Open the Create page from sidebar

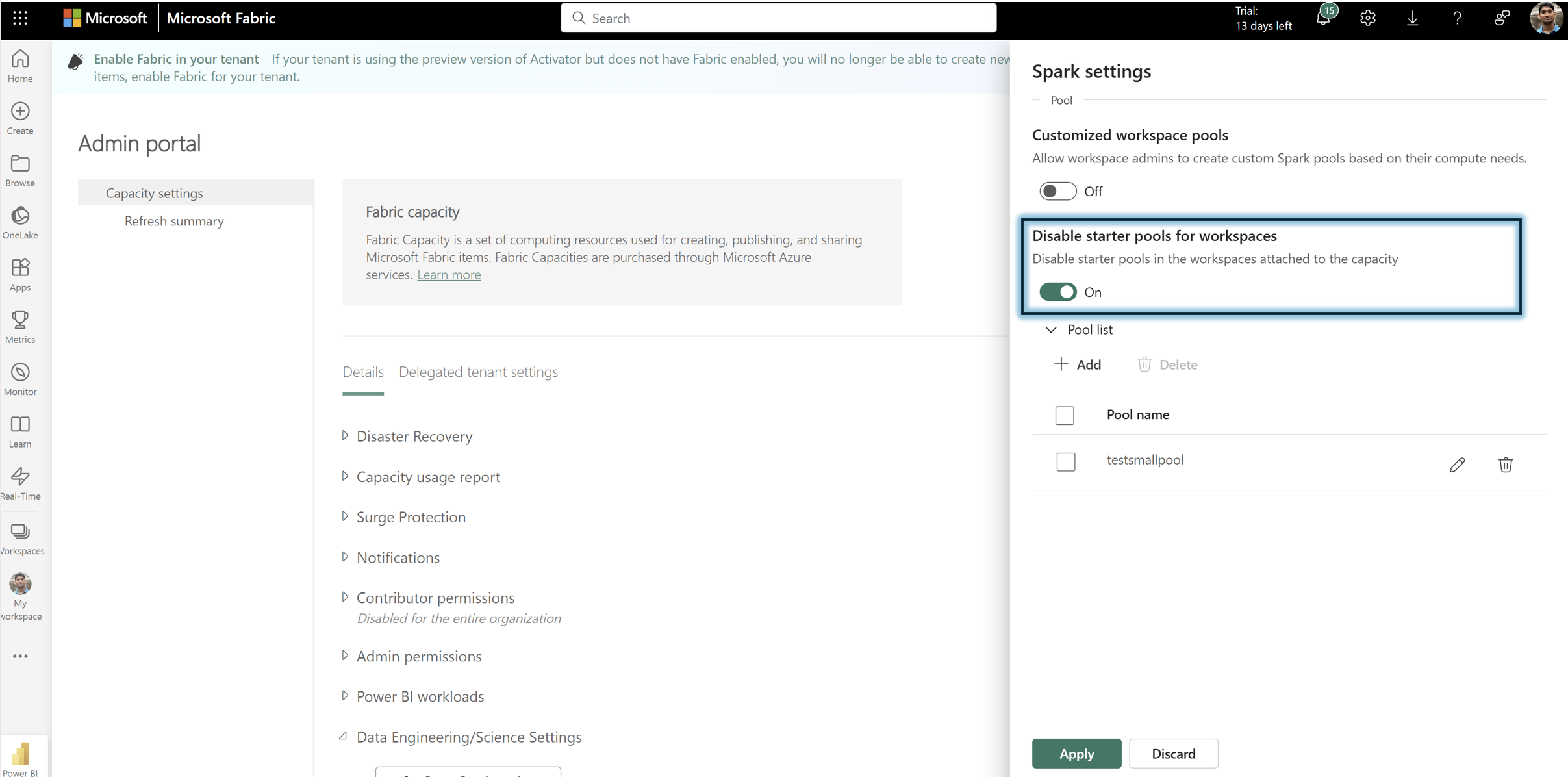click(20, 118)
